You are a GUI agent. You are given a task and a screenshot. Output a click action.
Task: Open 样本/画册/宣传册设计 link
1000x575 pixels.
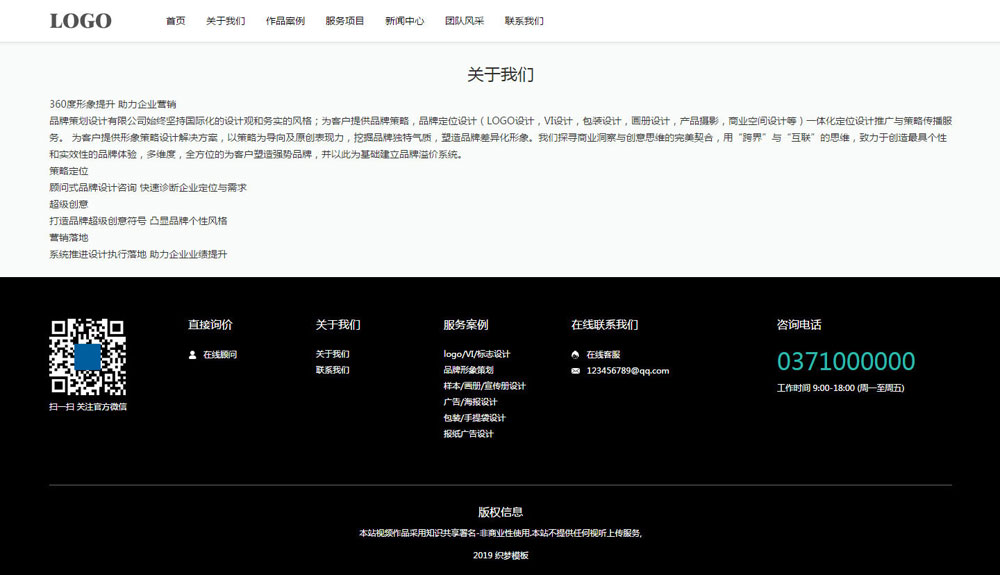point(485,386)
